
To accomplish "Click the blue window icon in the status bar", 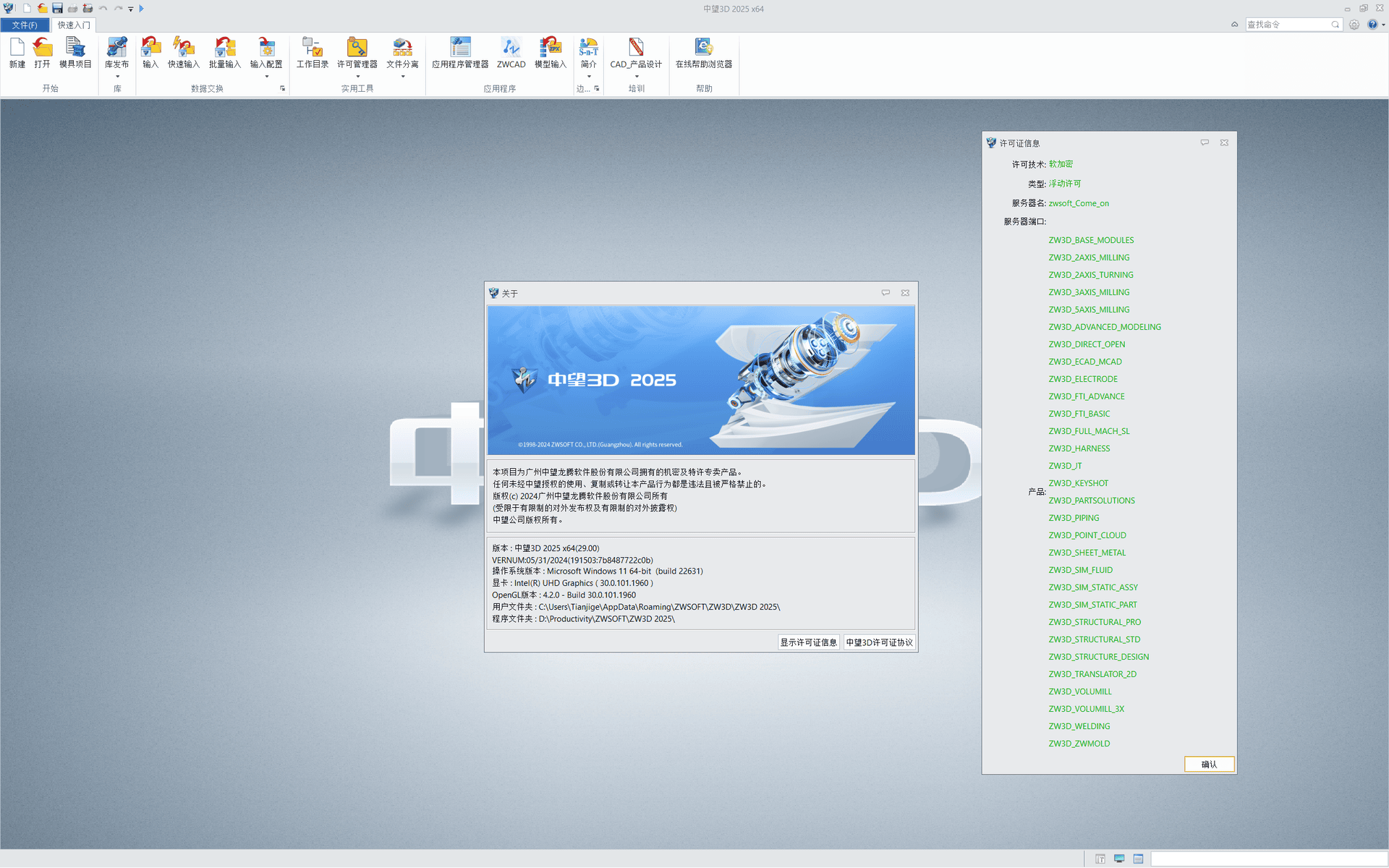I will (1138, 859).
